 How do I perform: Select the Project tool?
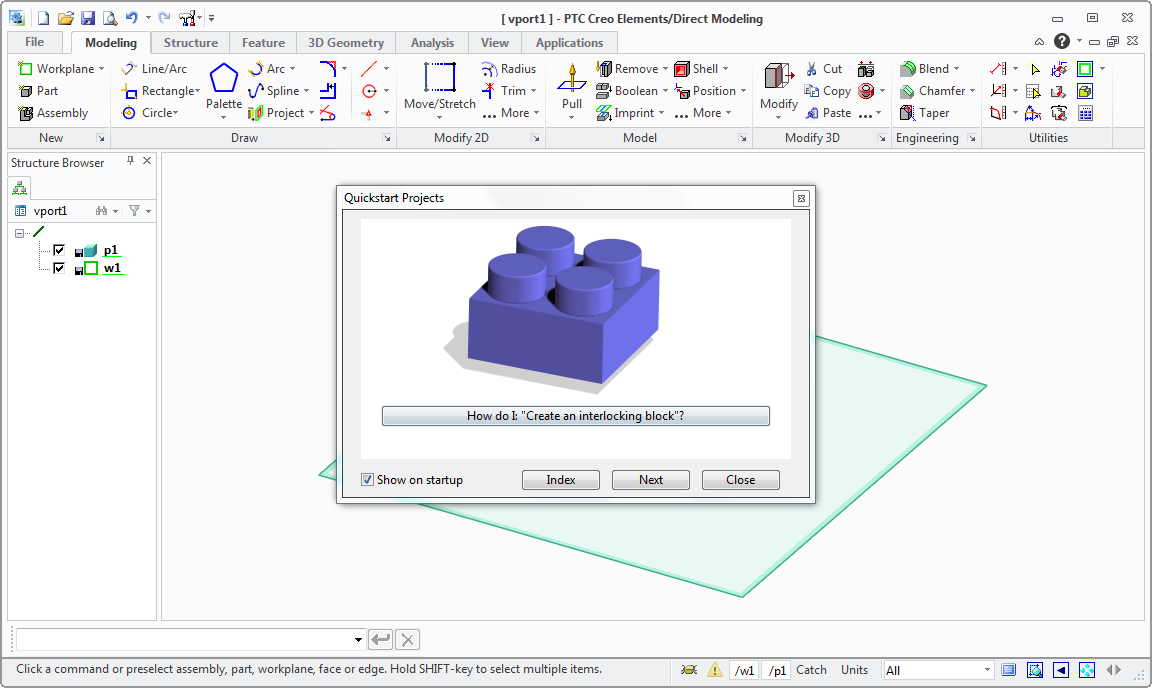[x=276, y=112]
